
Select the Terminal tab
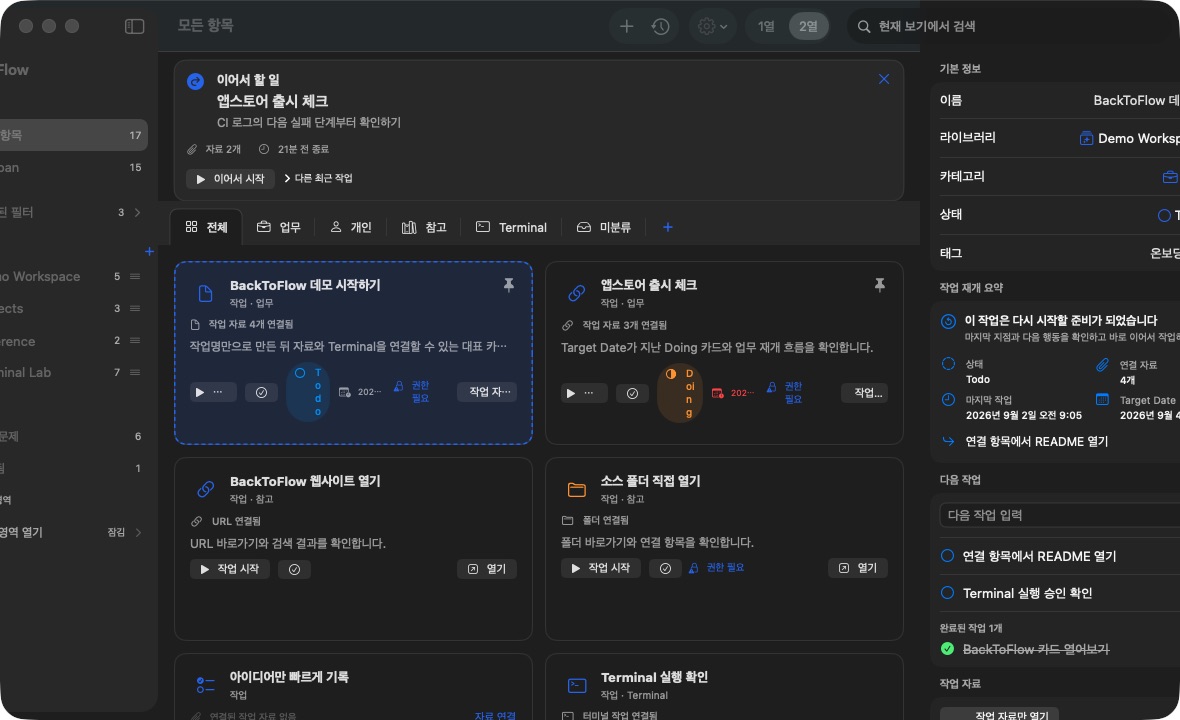(511, 227)
